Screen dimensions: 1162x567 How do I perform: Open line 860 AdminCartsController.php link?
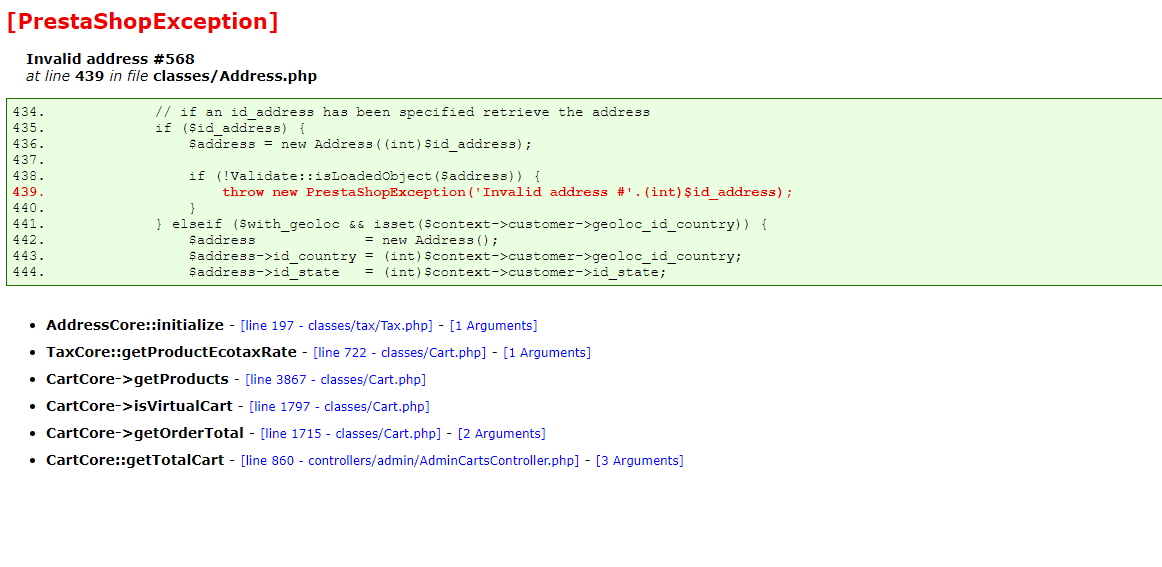point(410,460)
